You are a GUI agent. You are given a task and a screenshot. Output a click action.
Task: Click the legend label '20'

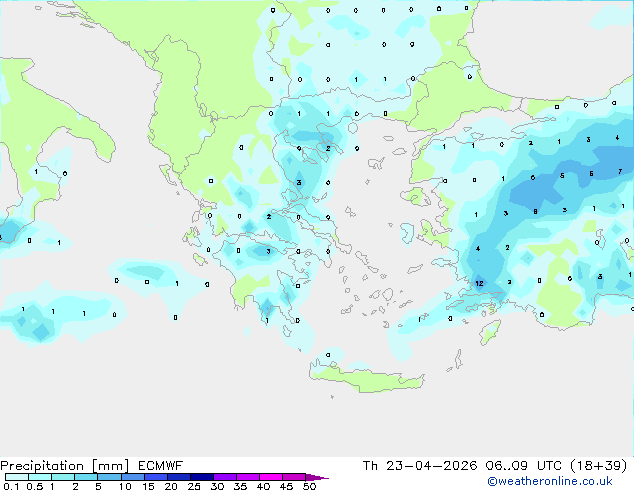171,486
